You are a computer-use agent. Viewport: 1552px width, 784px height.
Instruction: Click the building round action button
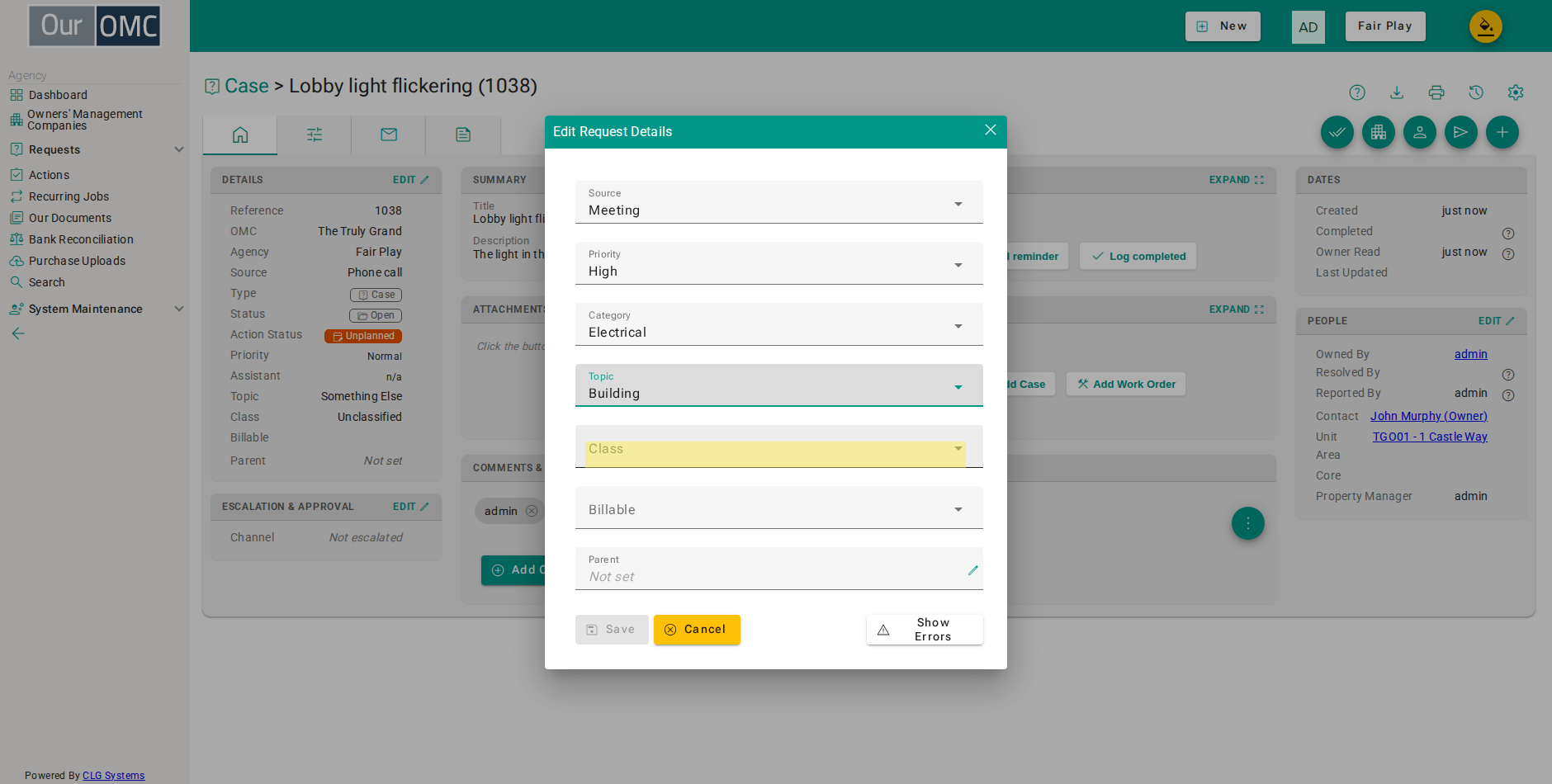click(1379, 132)
